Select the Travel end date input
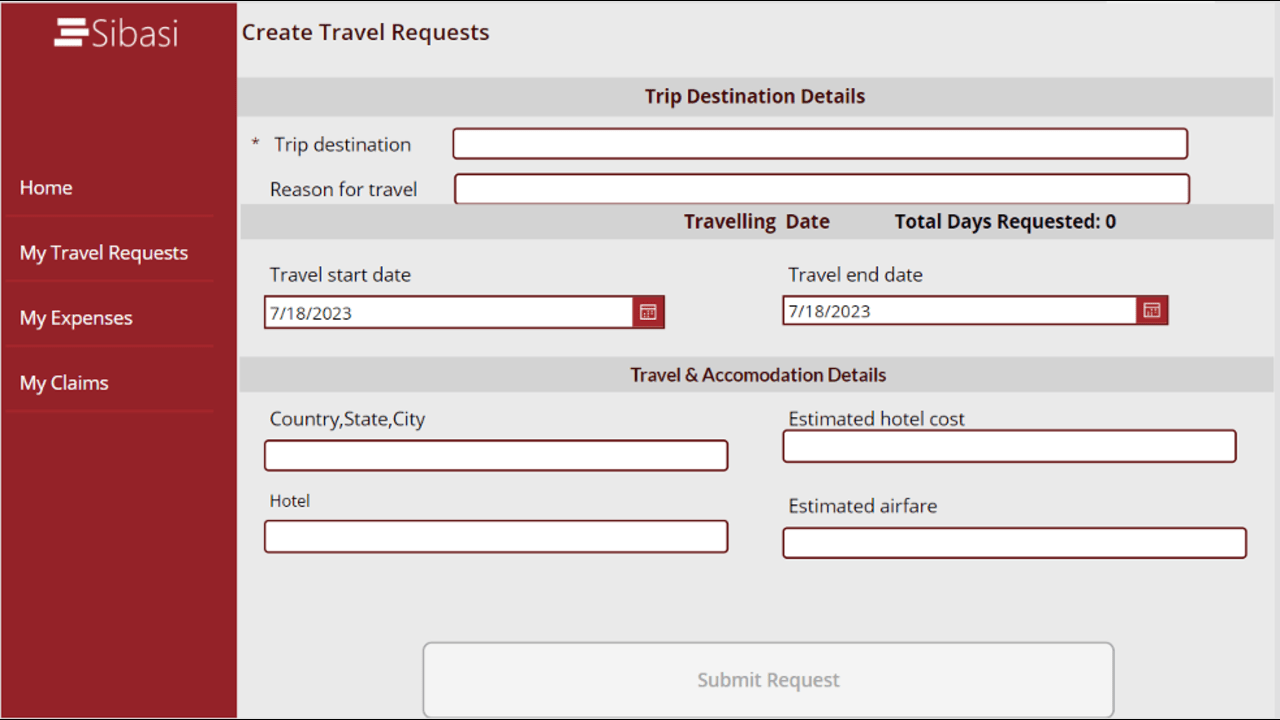Viewport: 1280px width, 720px height. pyautogui.click(x=959, y=311)
